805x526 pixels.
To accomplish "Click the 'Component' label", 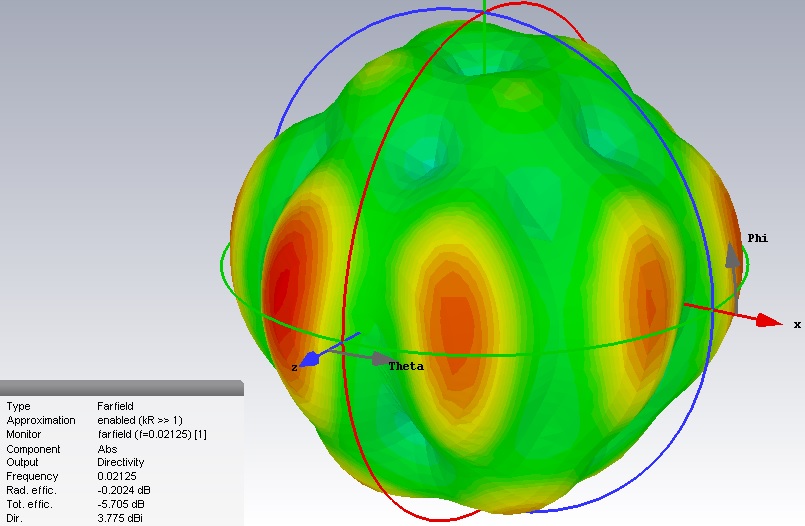I will [33, 449].
